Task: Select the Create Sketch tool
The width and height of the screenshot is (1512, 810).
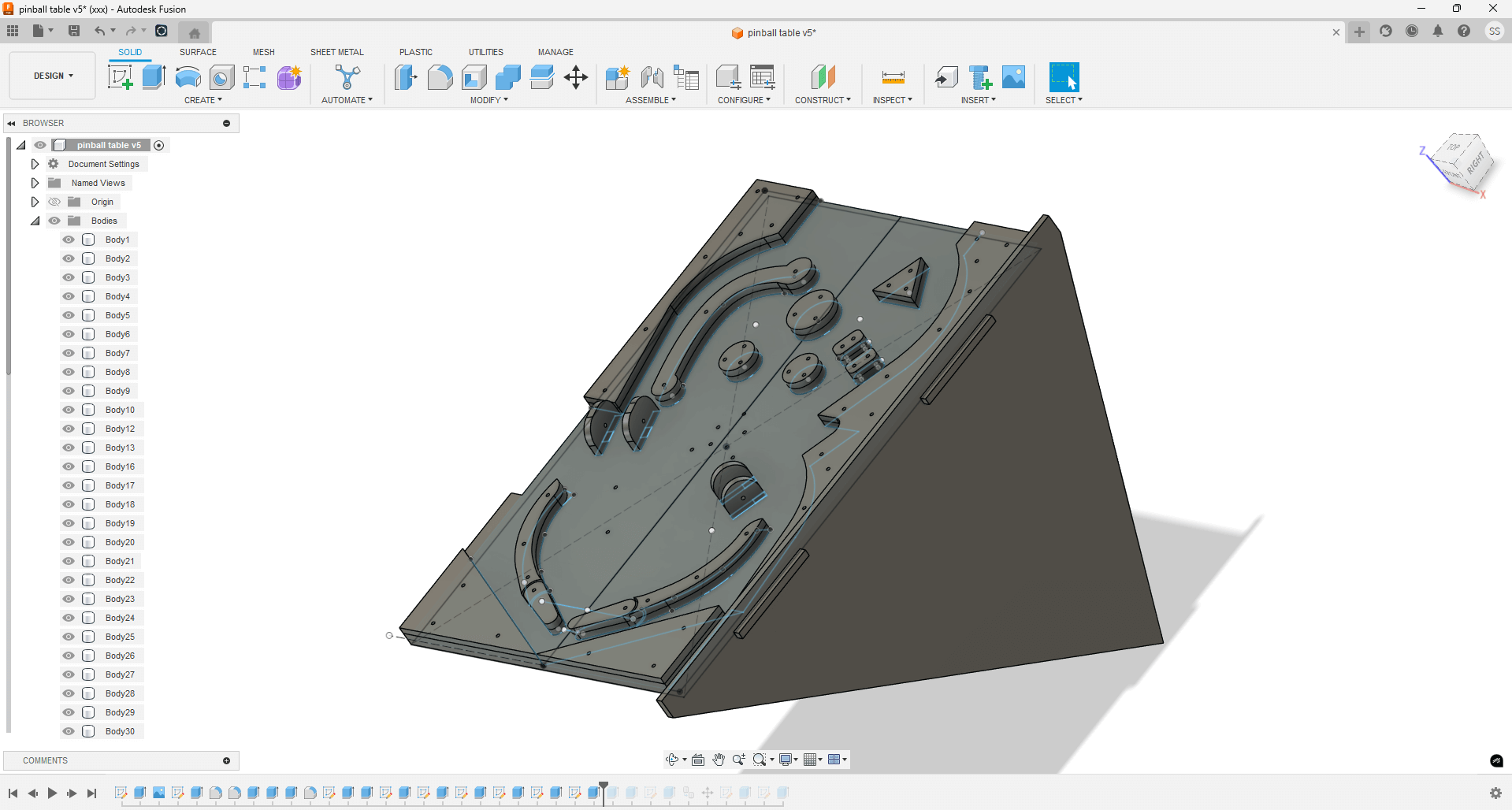Action: [120, 77]
